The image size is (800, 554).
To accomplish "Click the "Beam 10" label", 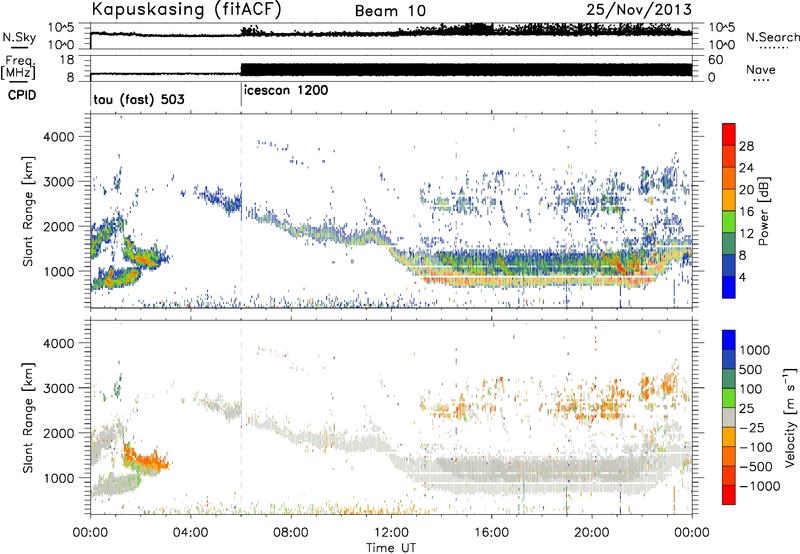I will pyautogui.click(x=390, y=11).
